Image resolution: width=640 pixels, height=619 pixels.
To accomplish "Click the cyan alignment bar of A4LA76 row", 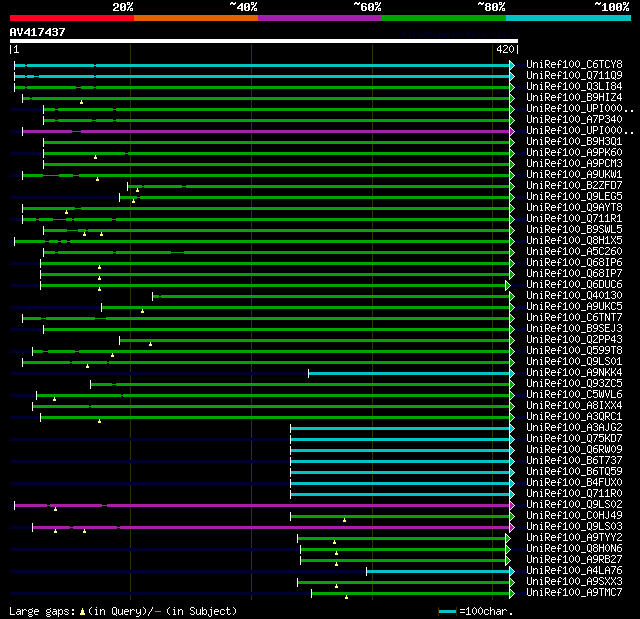I will (x=438, y=572).
